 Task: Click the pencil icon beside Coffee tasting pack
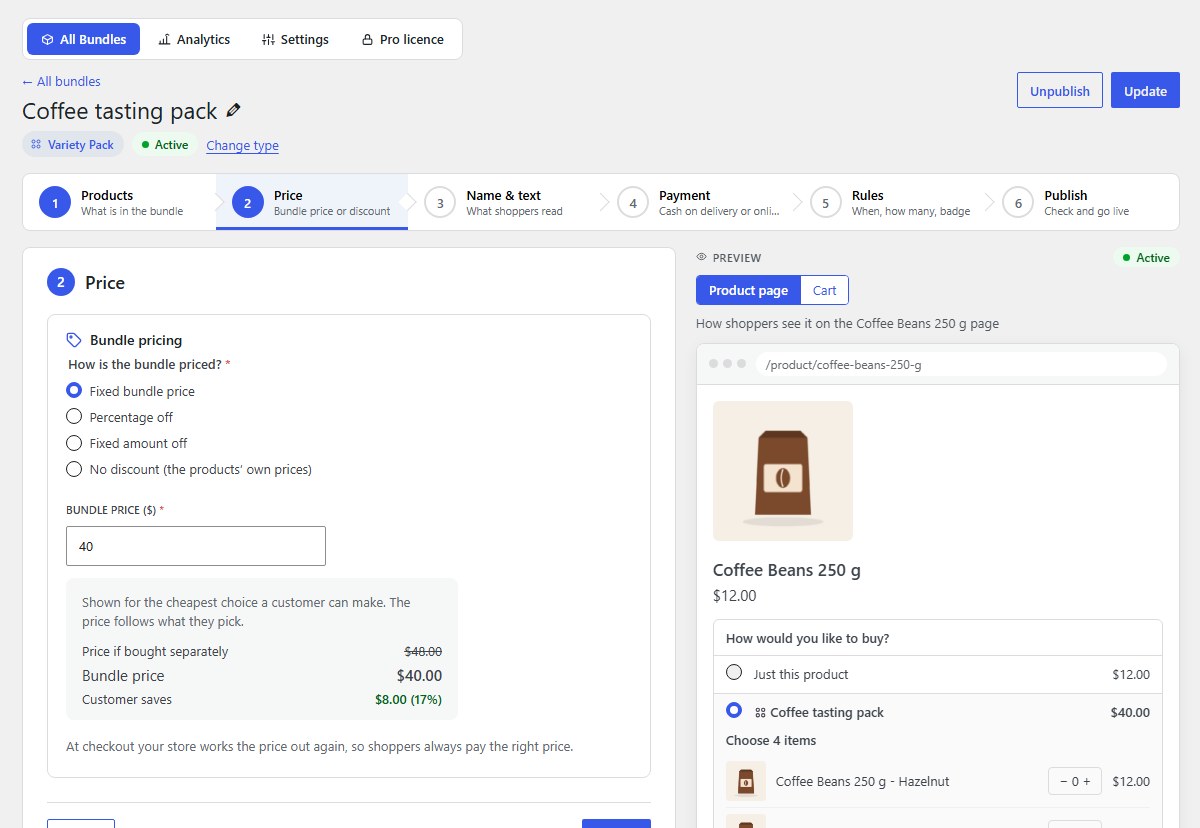(234, 110)
